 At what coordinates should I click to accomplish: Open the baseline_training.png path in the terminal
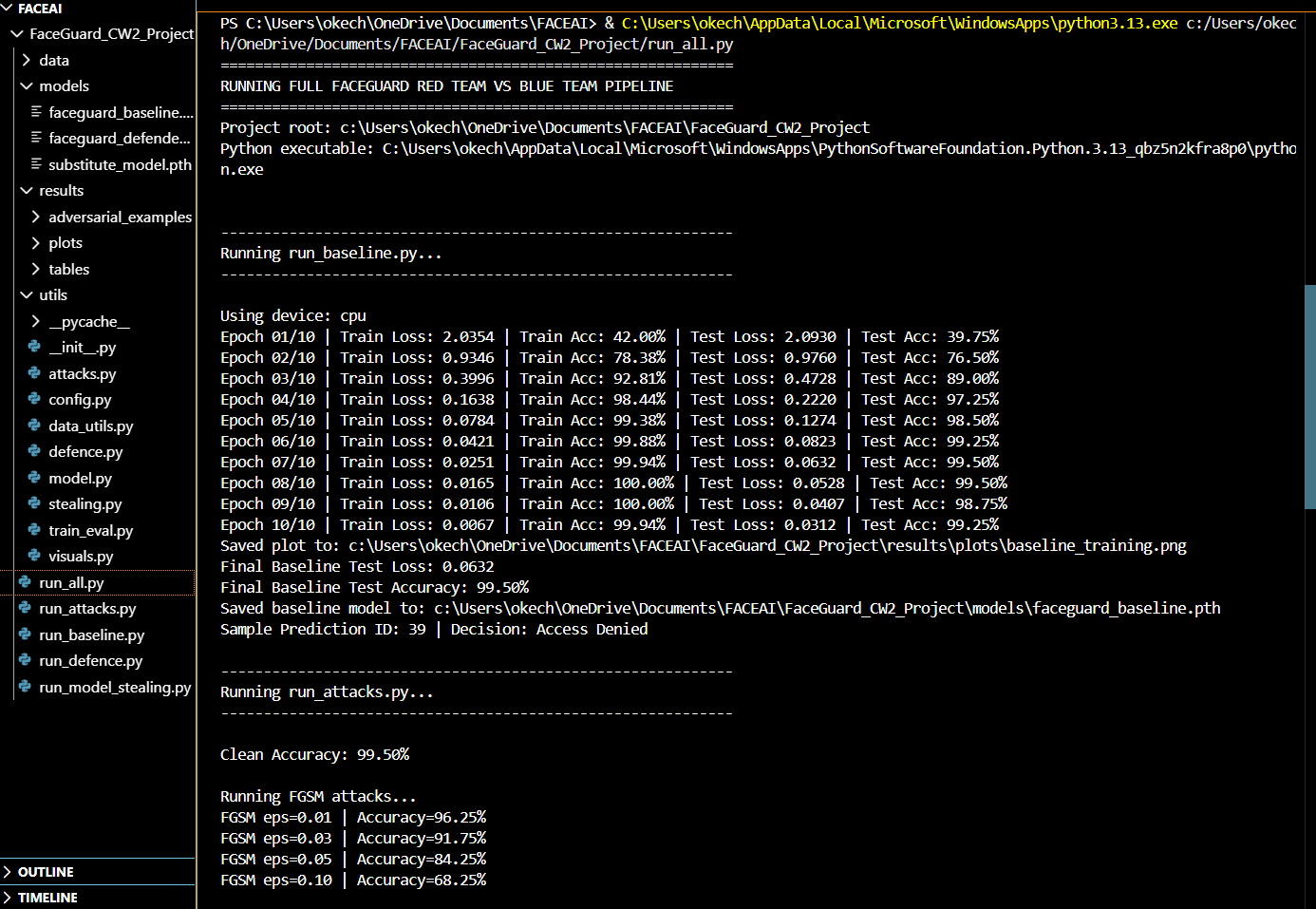(767, 546)
